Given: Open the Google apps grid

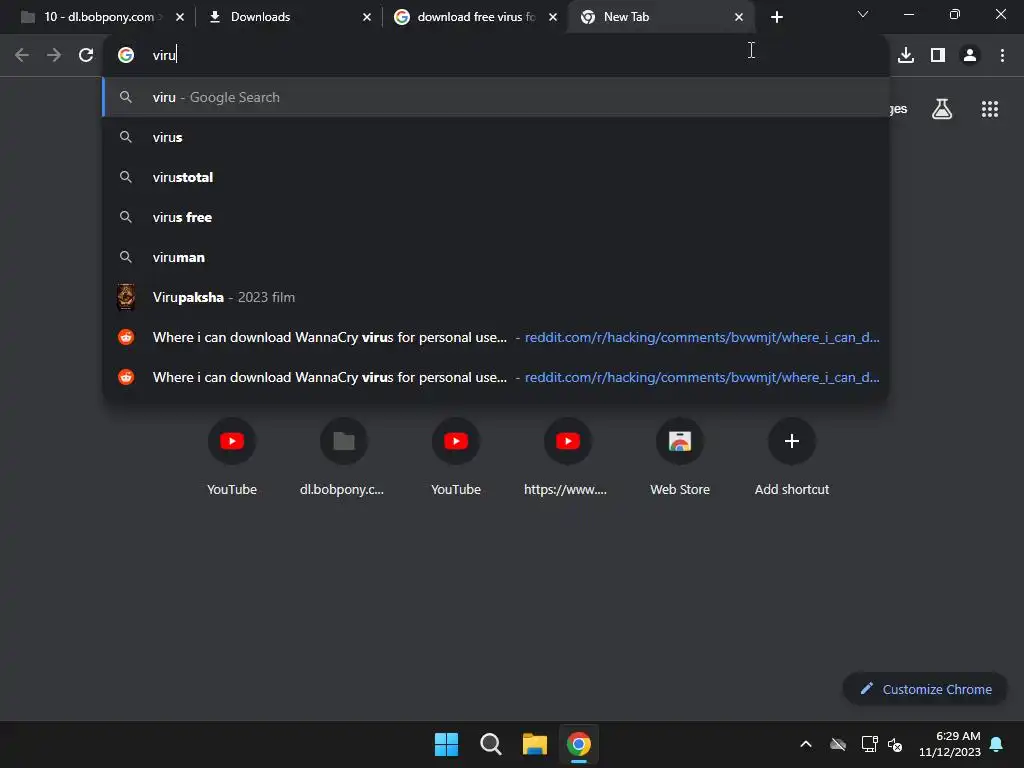Looking at the screenshot, I should pyautogui.click(x=990, y=109).
